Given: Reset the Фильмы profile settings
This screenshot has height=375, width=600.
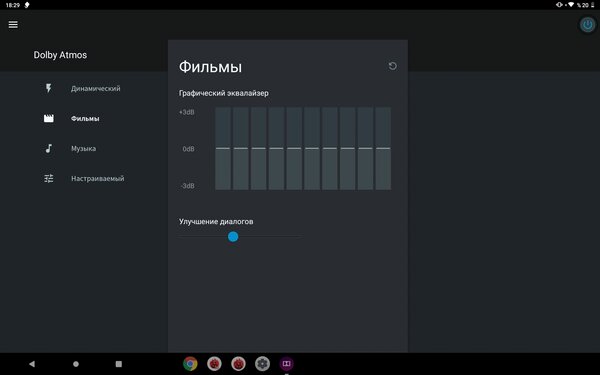Looking at the screenshot, I should pyautogui.click(x=392, y=66).
